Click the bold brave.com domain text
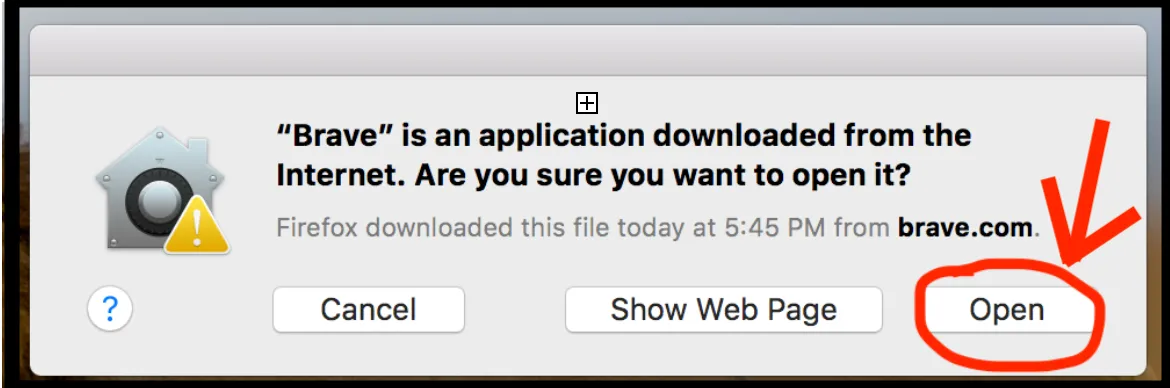This screenshot has height=388, width=1170. point(965,226)
